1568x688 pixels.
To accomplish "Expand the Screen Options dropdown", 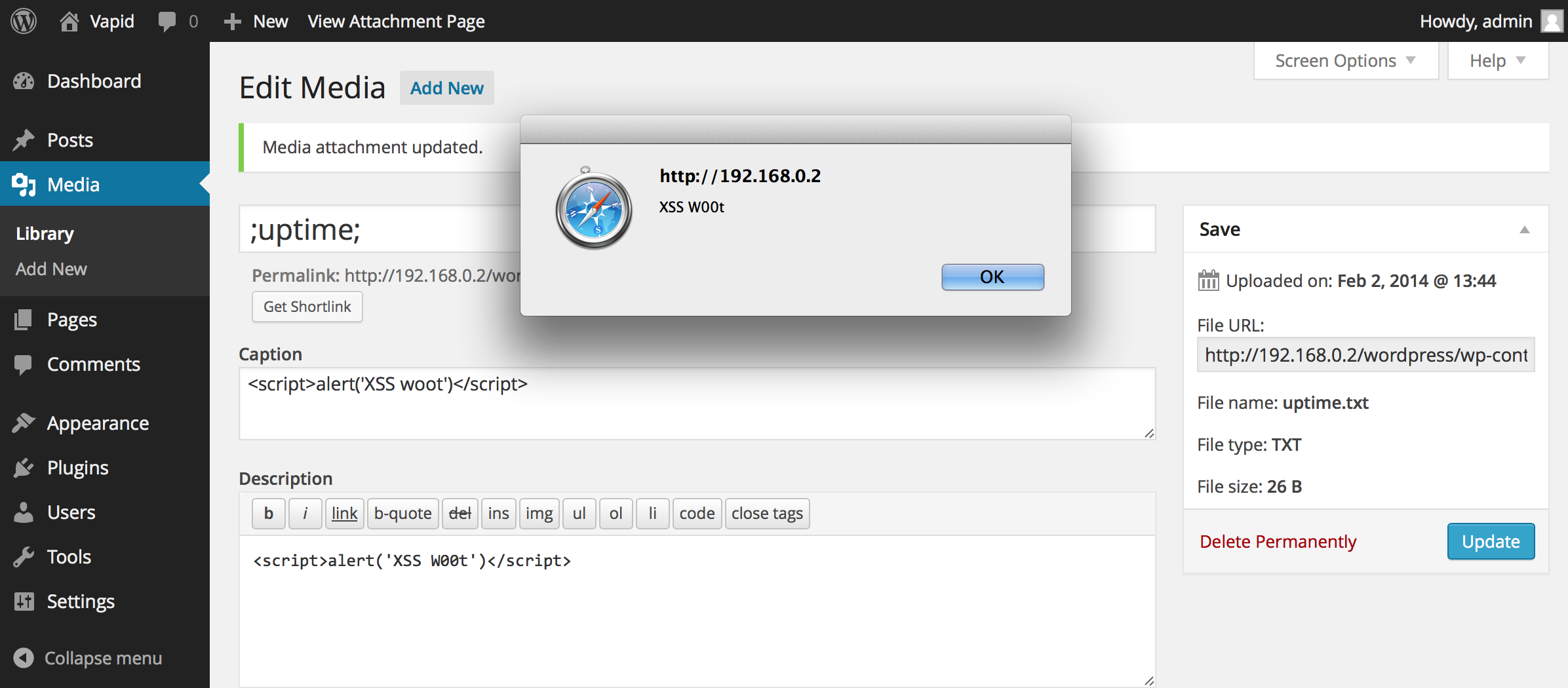I will click(x=1346, y=61).
